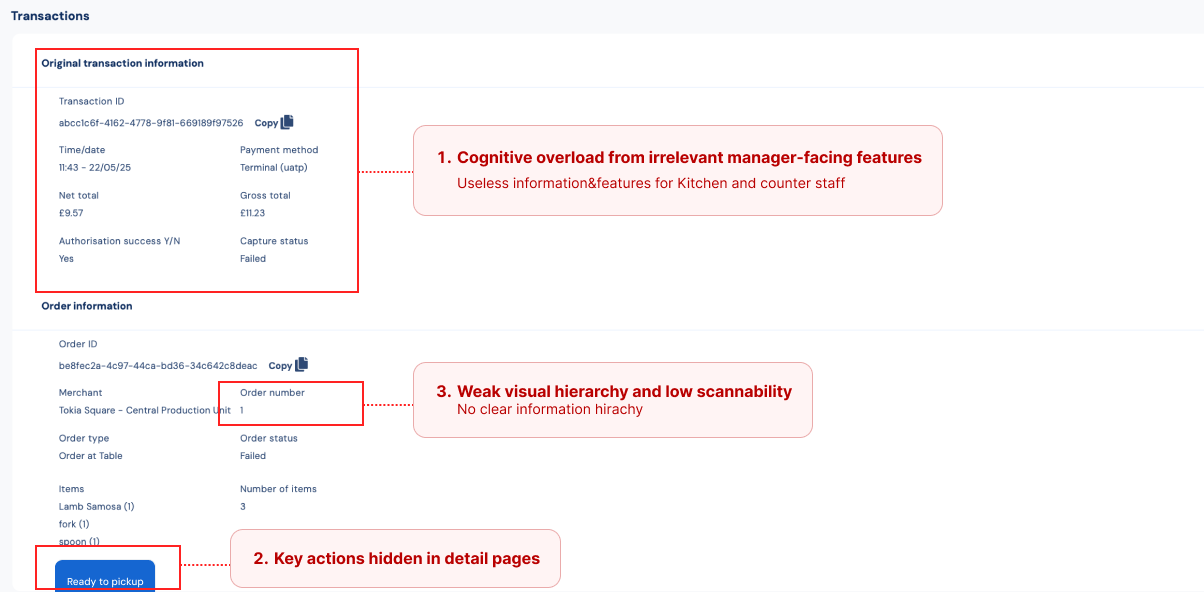
Task: Click the Key actions hidden in detail pages callout
Action: (396, 558)
